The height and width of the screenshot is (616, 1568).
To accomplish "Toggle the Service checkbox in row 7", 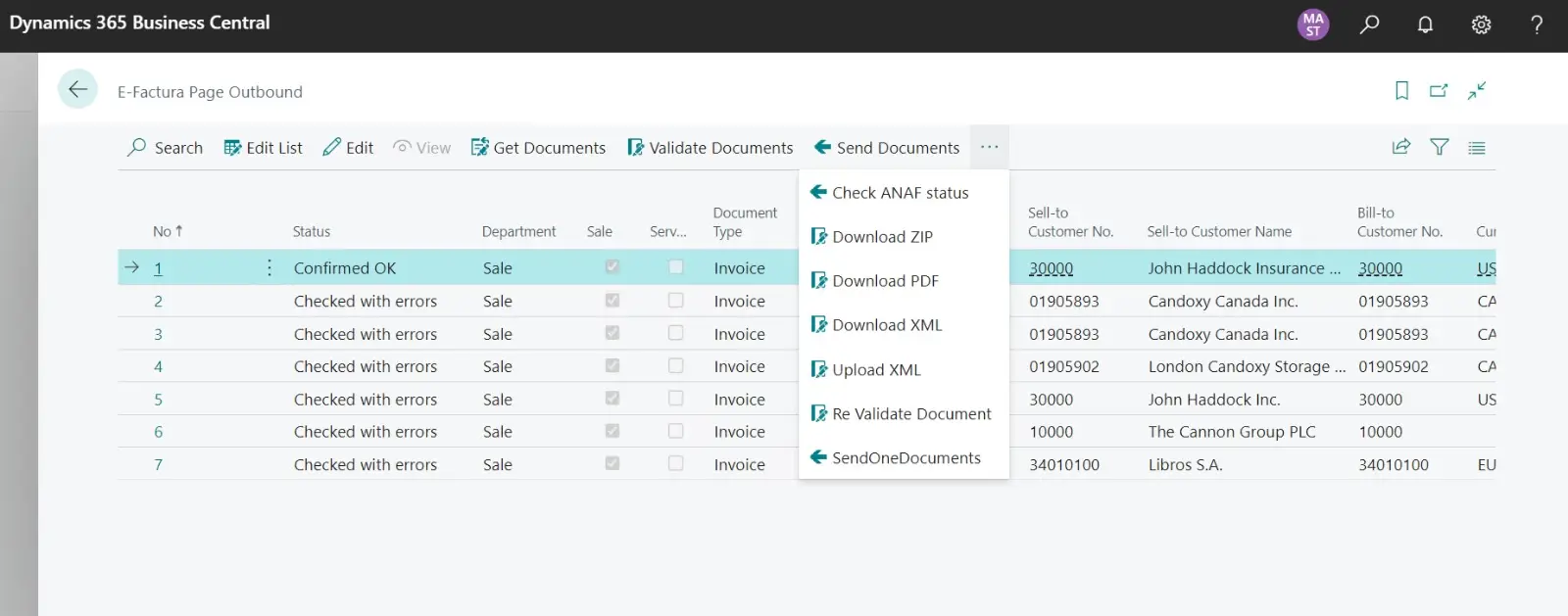I will [676, 463].
